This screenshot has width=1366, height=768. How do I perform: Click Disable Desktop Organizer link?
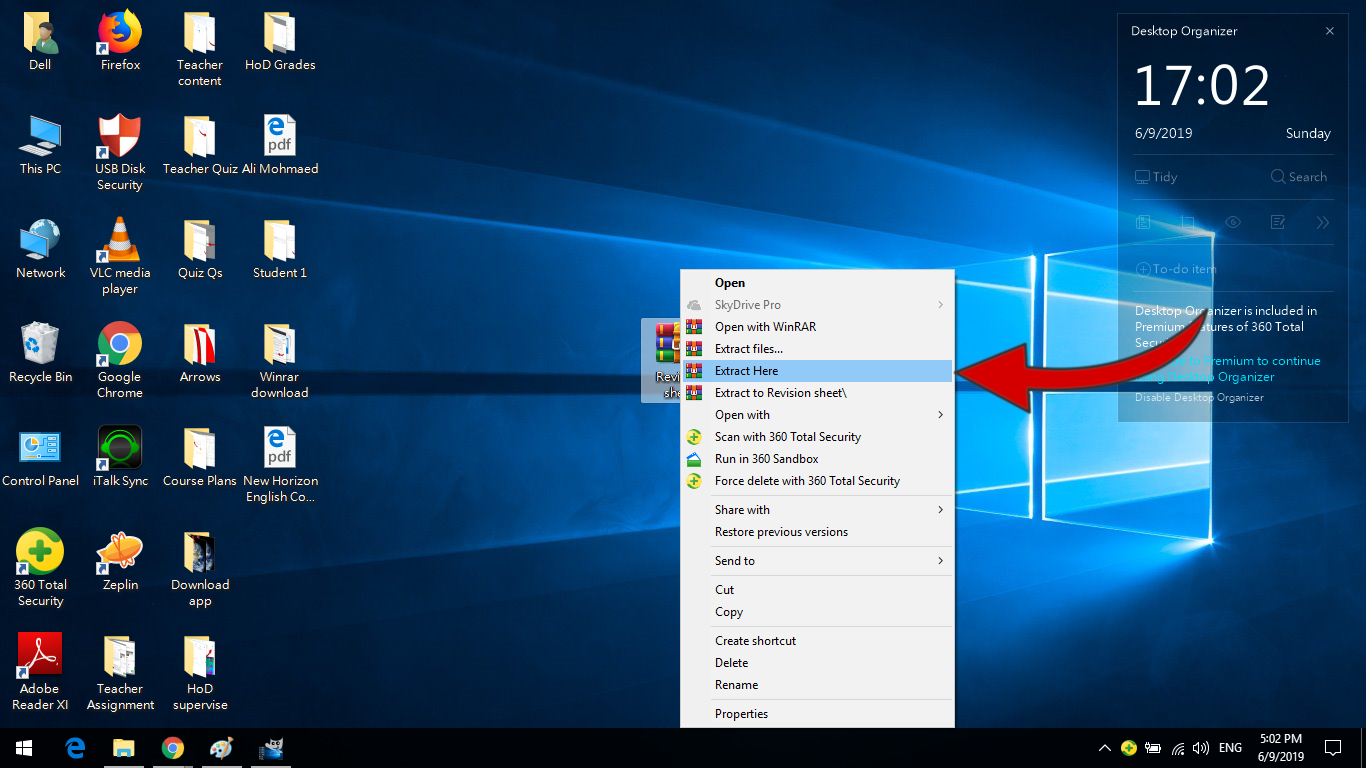click(1199, 398)
